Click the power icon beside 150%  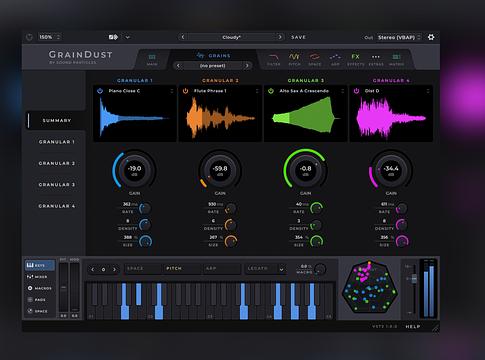29,37
